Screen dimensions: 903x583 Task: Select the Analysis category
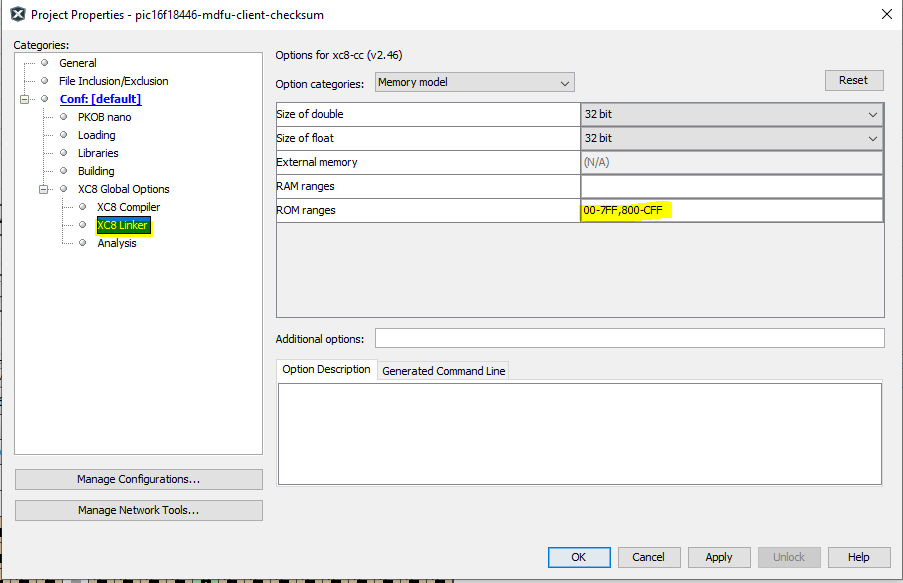117,243
